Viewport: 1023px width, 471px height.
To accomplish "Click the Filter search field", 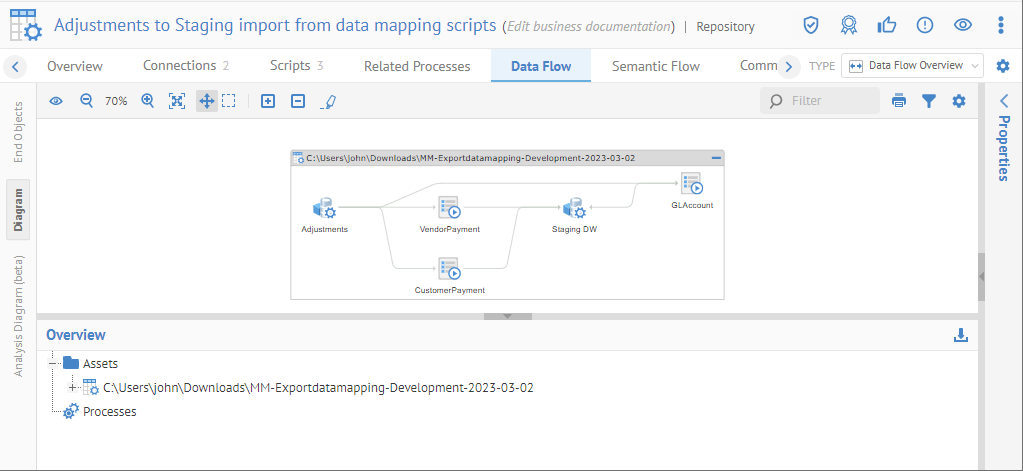I will [x=830, y=101].
